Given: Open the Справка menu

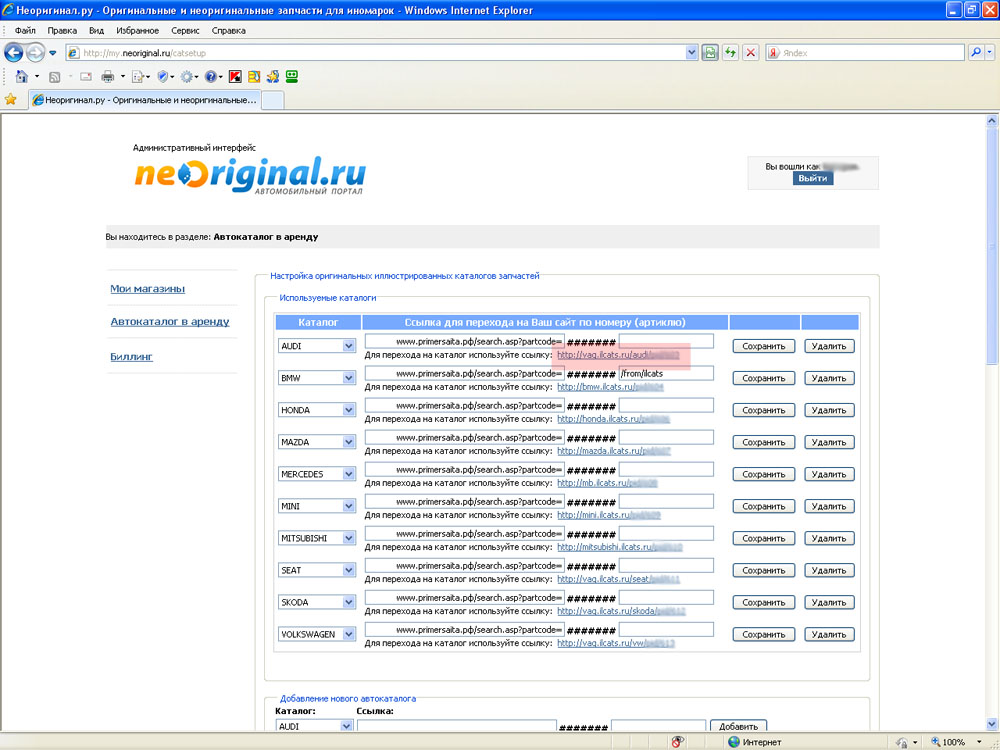Looking at the screenshot, I should coord(228,31).
